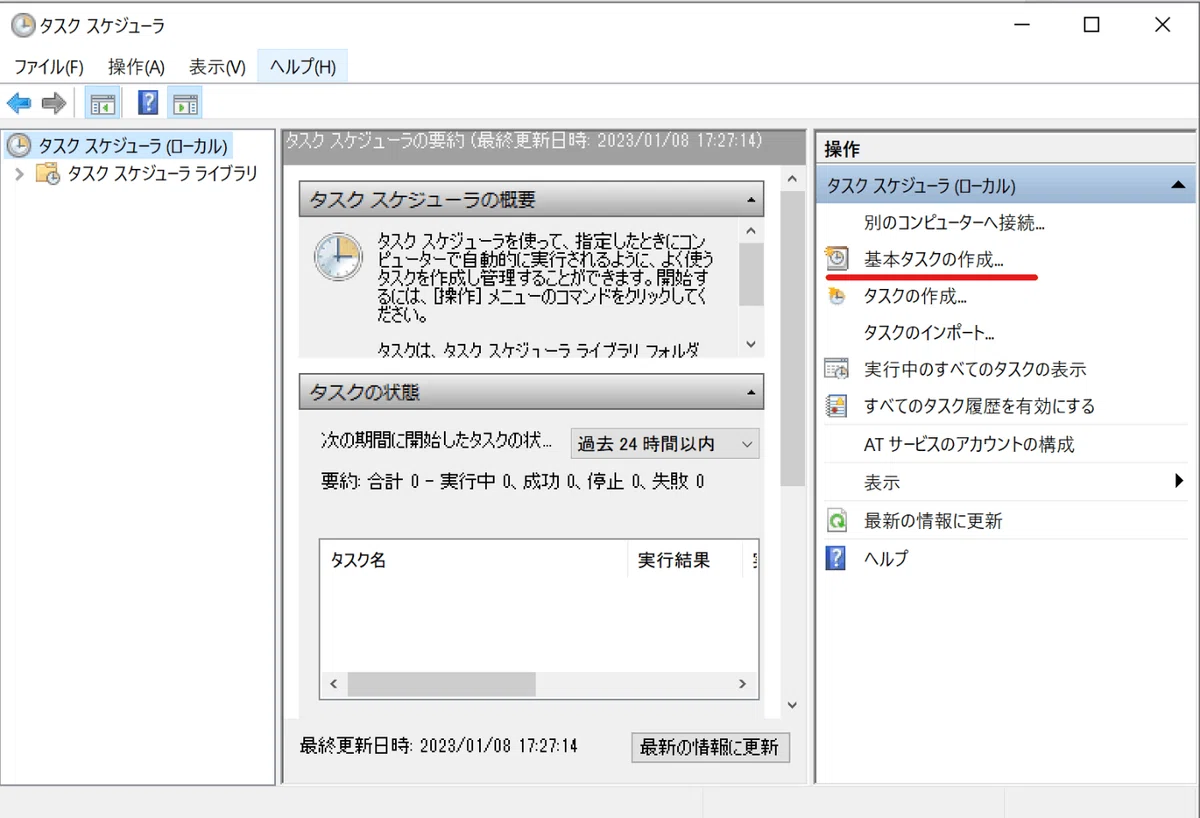Click the center pane scroll up arrow

(x=793, y=180)
